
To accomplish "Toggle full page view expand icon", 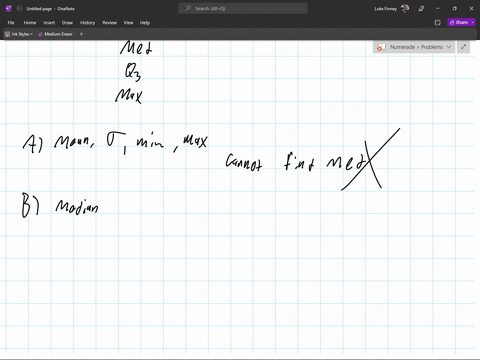I will [x=463, y=47].
